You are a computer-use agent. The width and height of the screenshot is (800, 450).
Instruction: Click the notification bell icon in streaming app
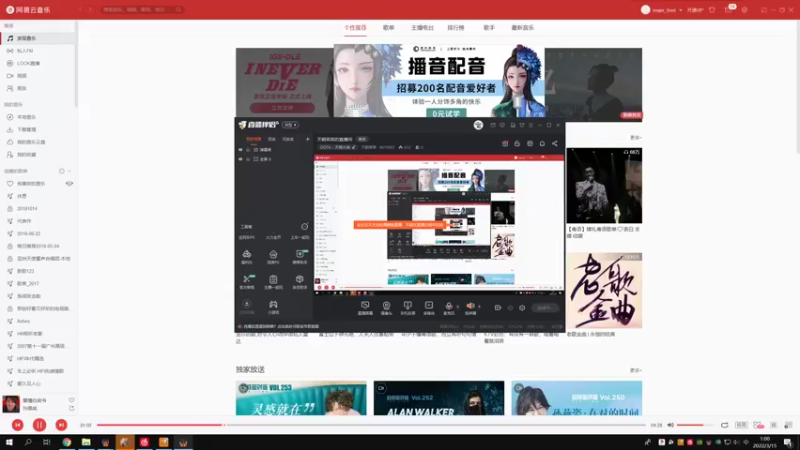[x=542, y=143]
